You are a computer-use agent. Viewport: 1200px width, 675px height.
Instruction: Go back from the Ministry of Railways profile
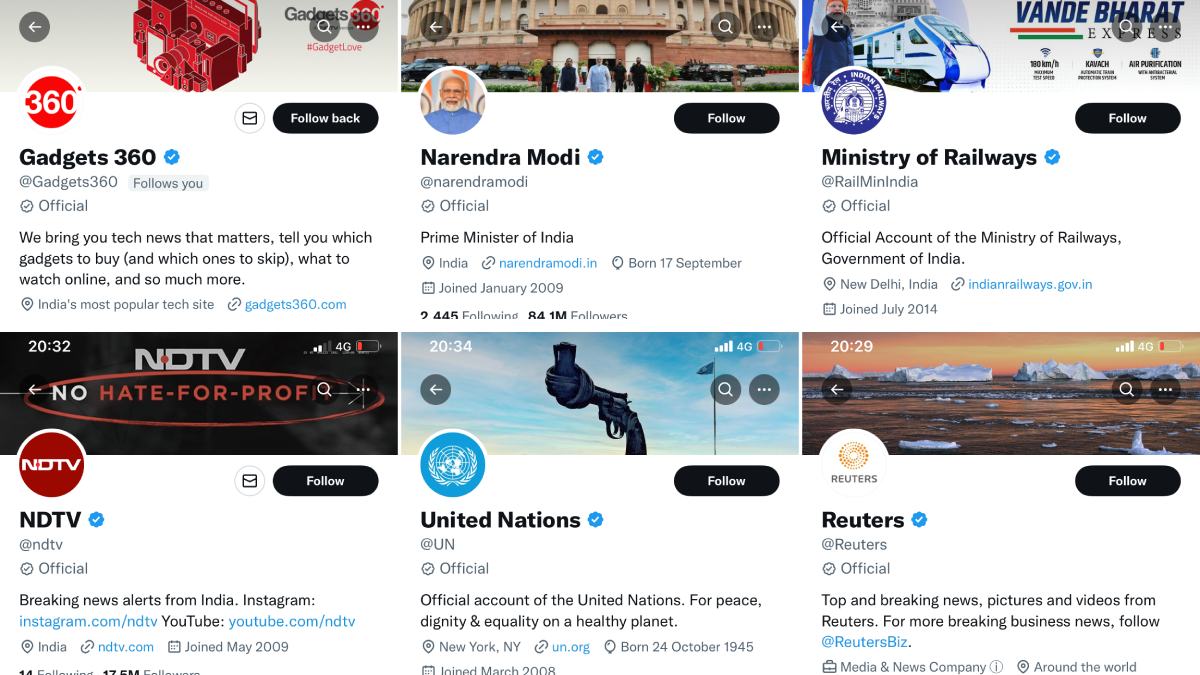pyautogui.click(x=835, y=27)
